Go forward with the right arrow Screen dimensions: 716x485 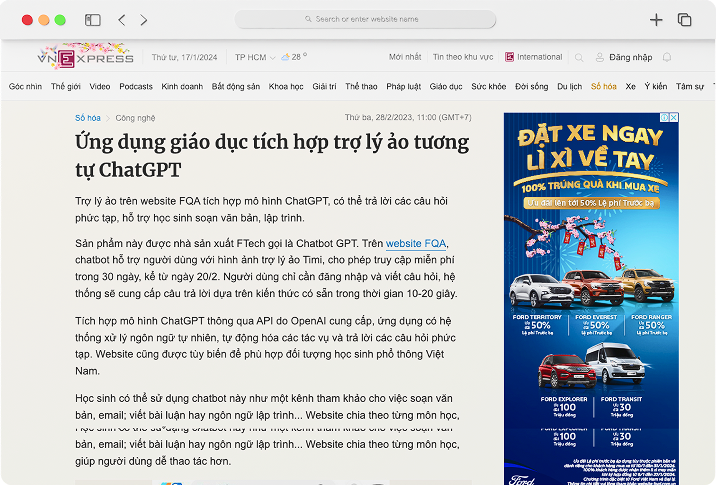coord(144,20)
